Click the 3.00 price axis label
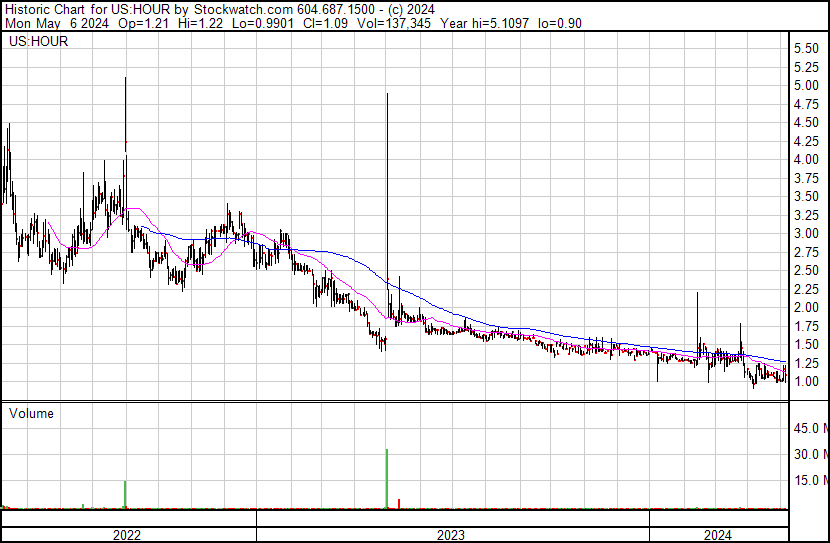This screenshot has height=543, width=830. coord(806,234)
